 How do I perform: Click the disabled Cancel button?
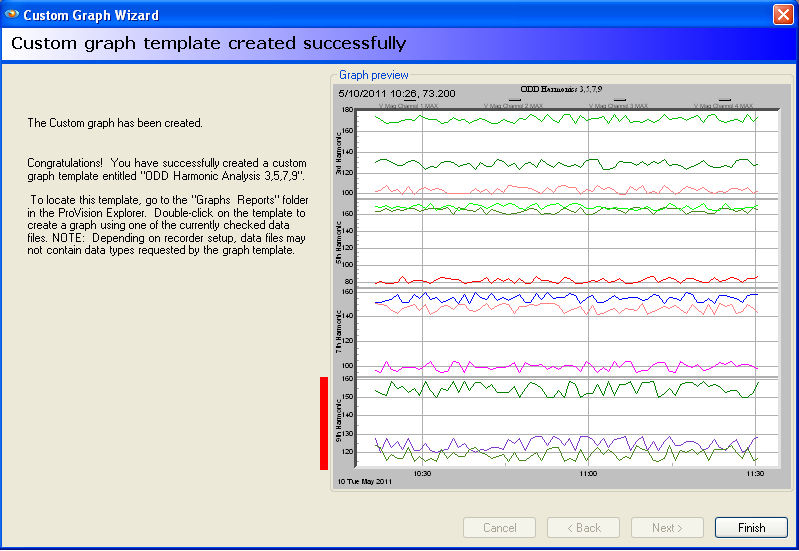click(x=499, y=528)
